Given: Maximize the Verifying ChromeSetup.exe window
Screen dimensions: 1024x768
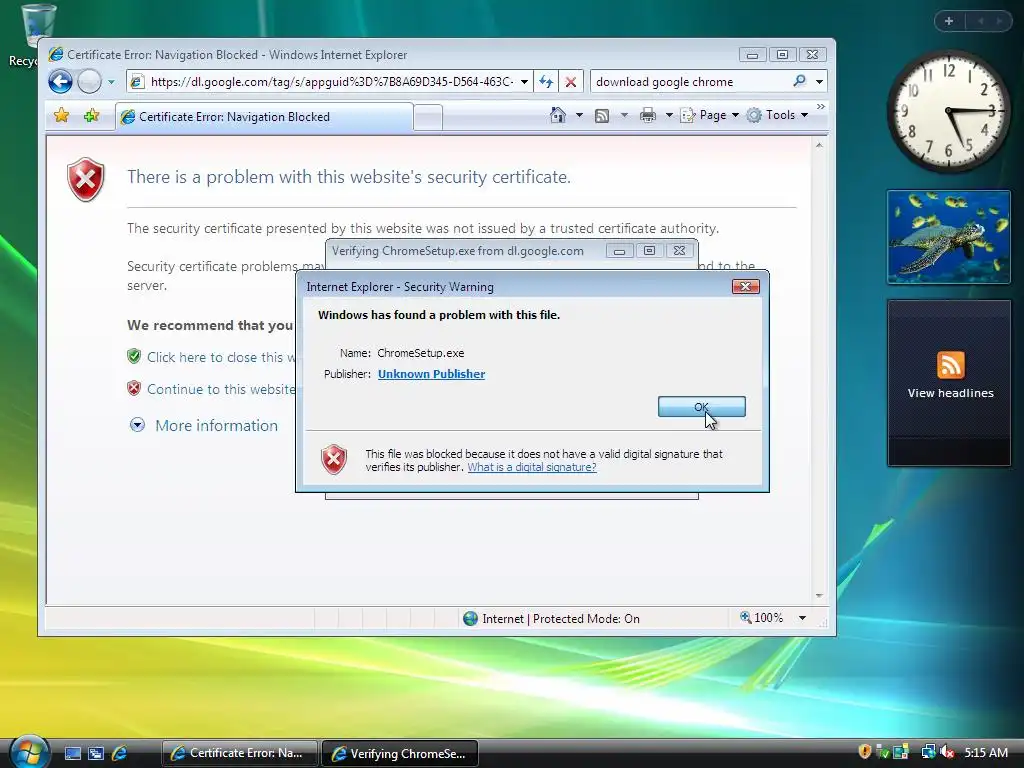Looking at the screenshot, I should 649,251.
